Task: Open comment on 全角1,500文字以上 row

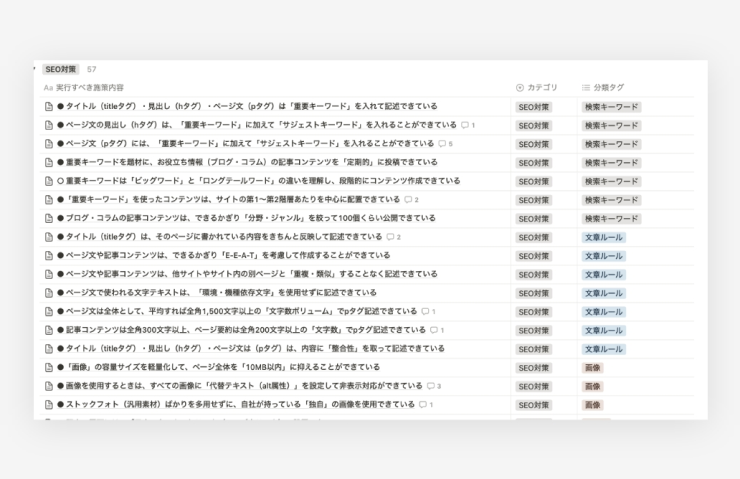Action: coord(429,311)
